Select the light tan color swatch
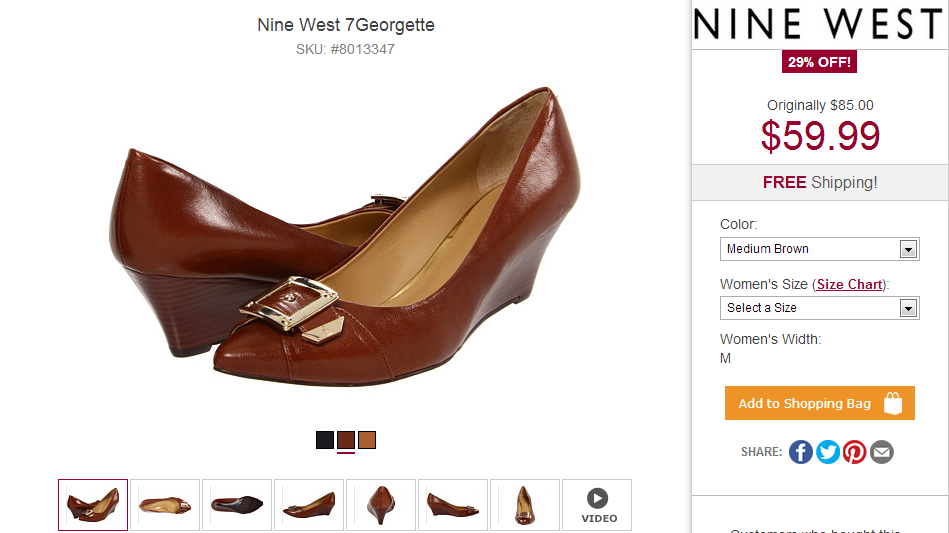This screenshot has width=949, height=533. tap(367, 440)
